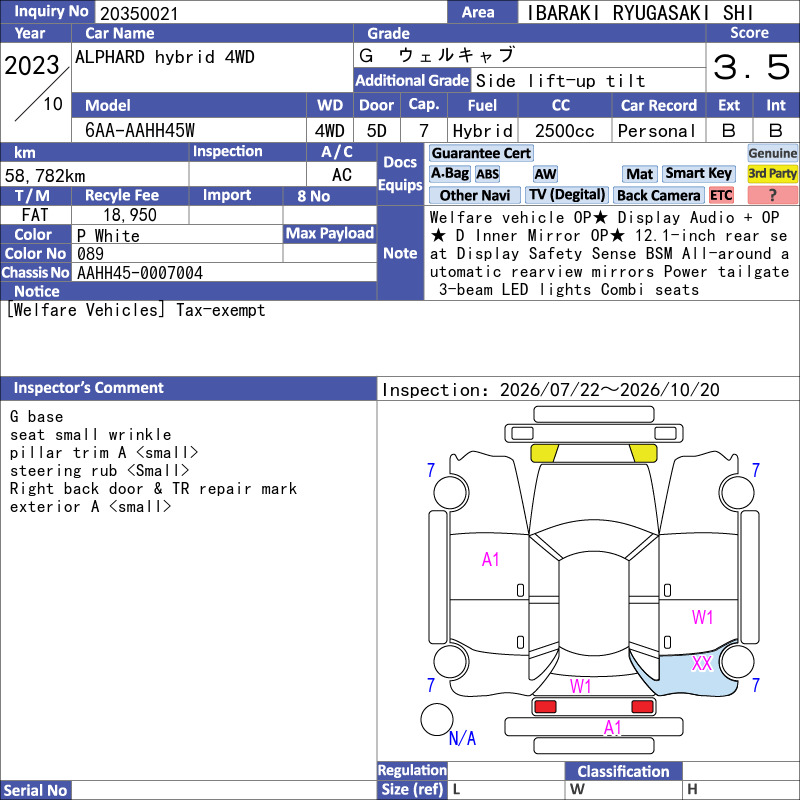Click the Back Camera badge
This screenshot has width=800, height=800.
pyautogui.click(x=658, y=195)
